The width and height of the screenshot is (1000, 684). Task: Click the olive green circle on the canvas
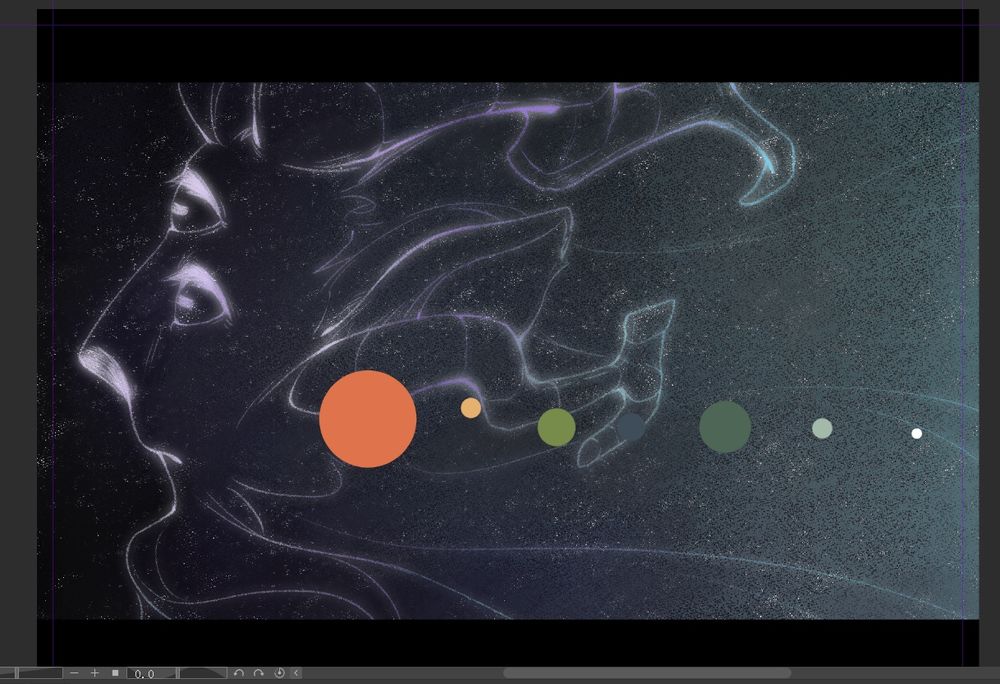click(x=557, y=427)
